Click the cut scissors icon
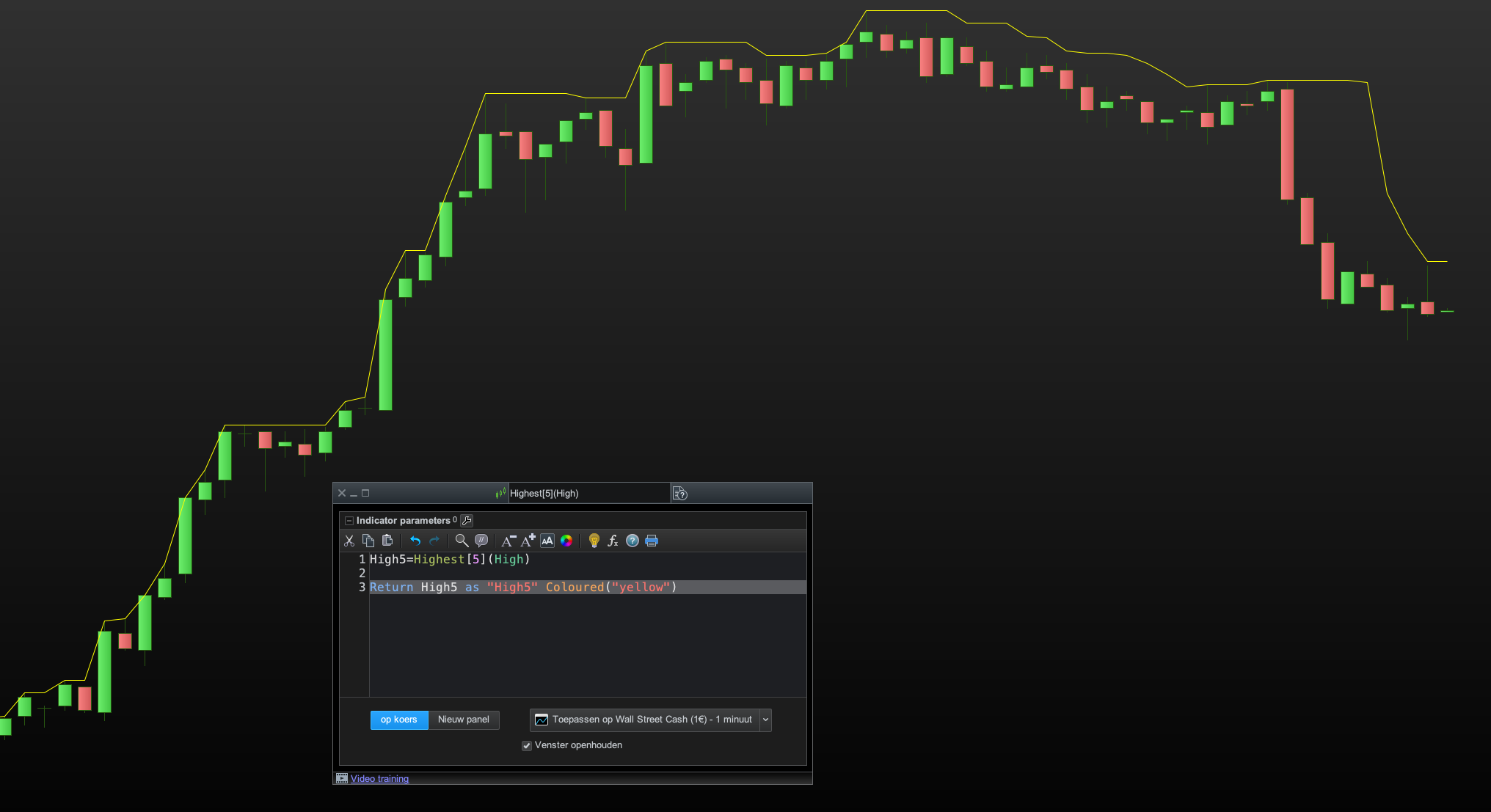Screen dimensions: 1491x812 (x=349, y=541)
